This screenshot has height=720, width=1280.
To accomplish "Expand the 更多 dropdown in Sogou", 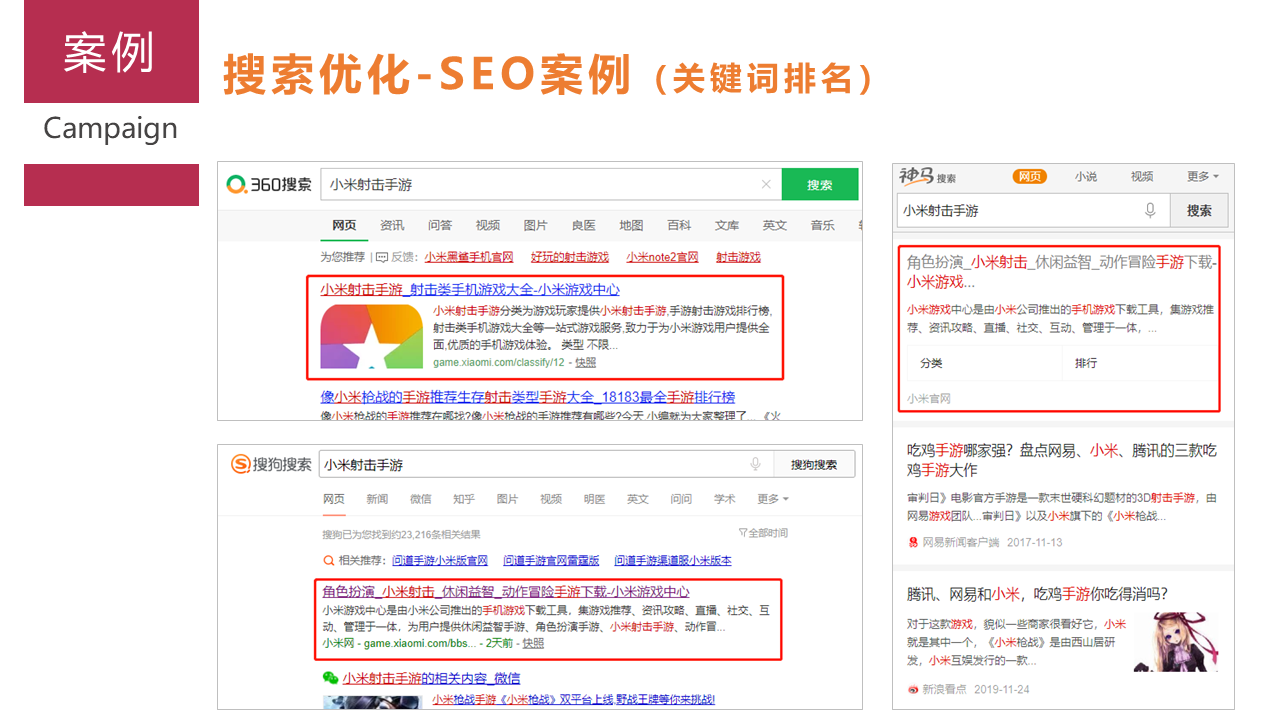I will tap(772, 499).
